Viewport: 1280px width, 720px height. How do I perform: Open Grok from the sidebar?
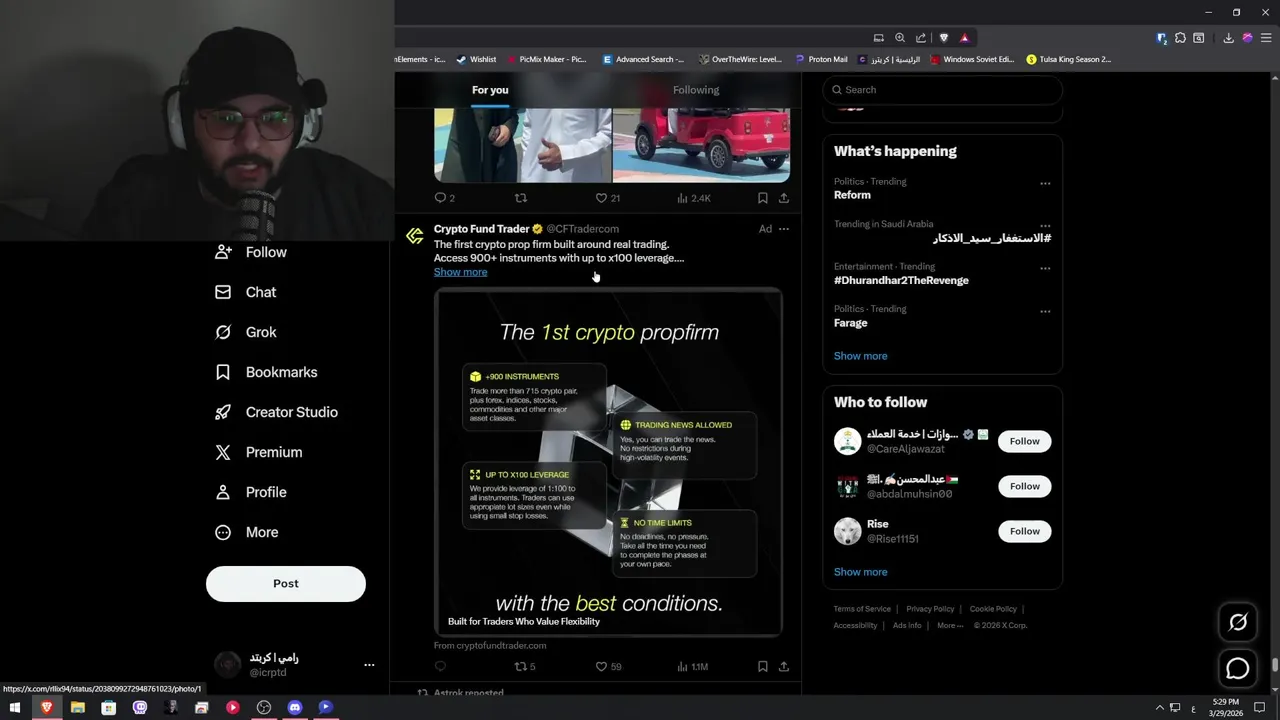[x=246, y=332]
